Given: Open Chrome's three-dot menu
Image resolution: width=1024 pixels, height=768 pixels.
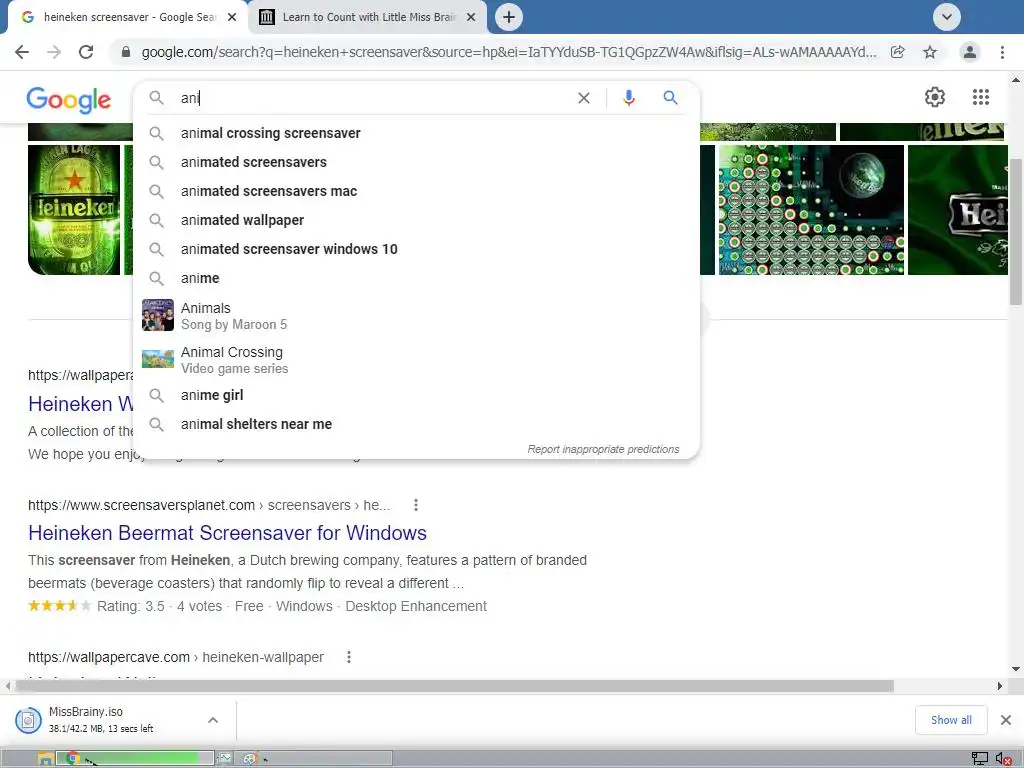Looking at the screenshot, I should [x=1002, y=52].
